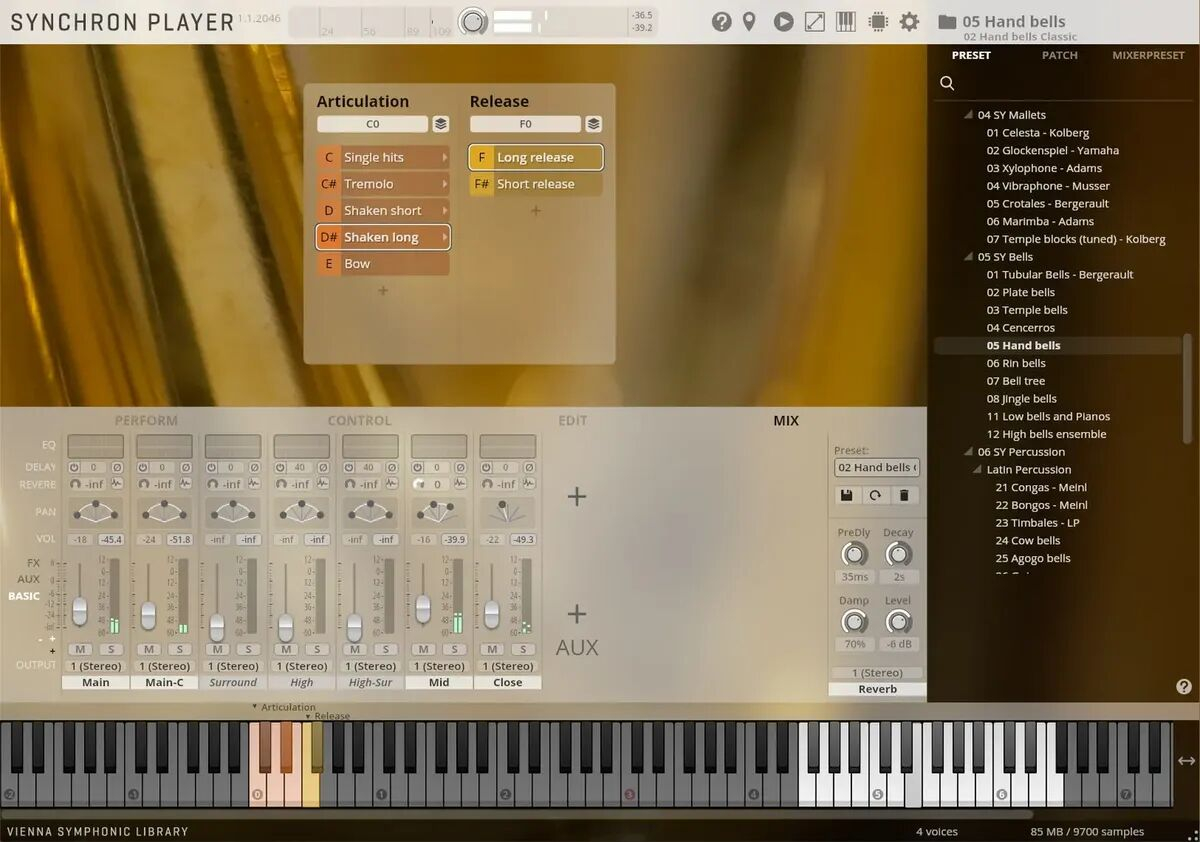Screen dimensions: 1200x842
Task: Solo the Mid mixer channel
Action: click(455, 649)
